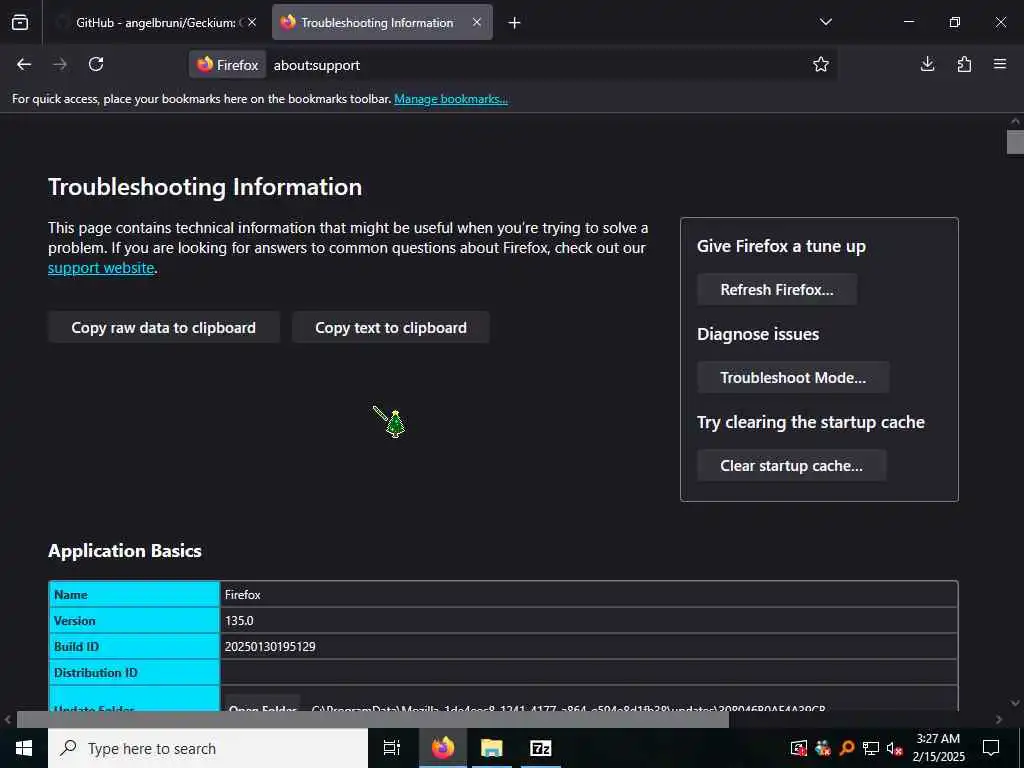Click Copy text to clipboard
The width and height of the screenshot is (1024, 768).
(x=391, y=327)
